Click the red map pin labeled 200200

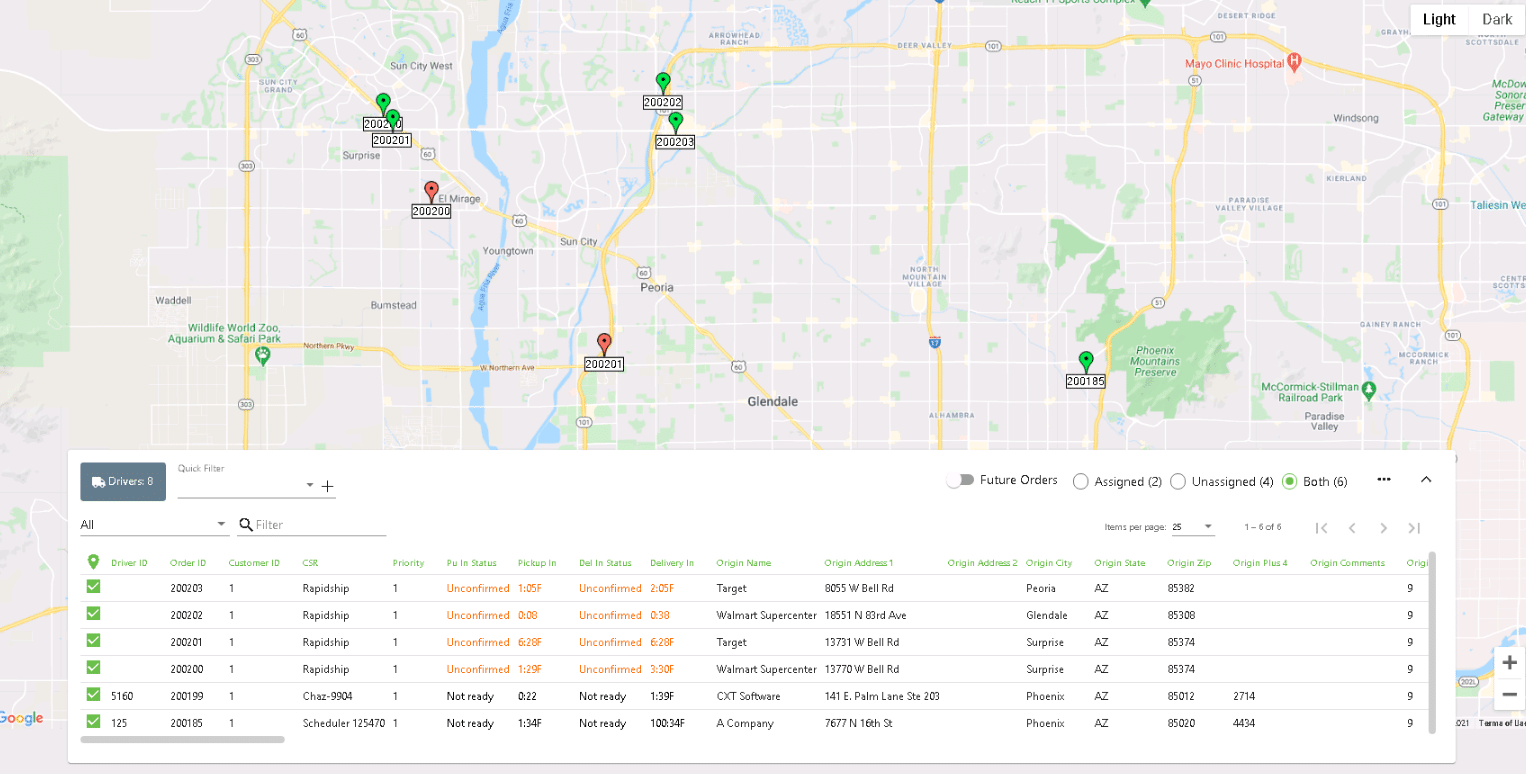[x=431, y=191]
